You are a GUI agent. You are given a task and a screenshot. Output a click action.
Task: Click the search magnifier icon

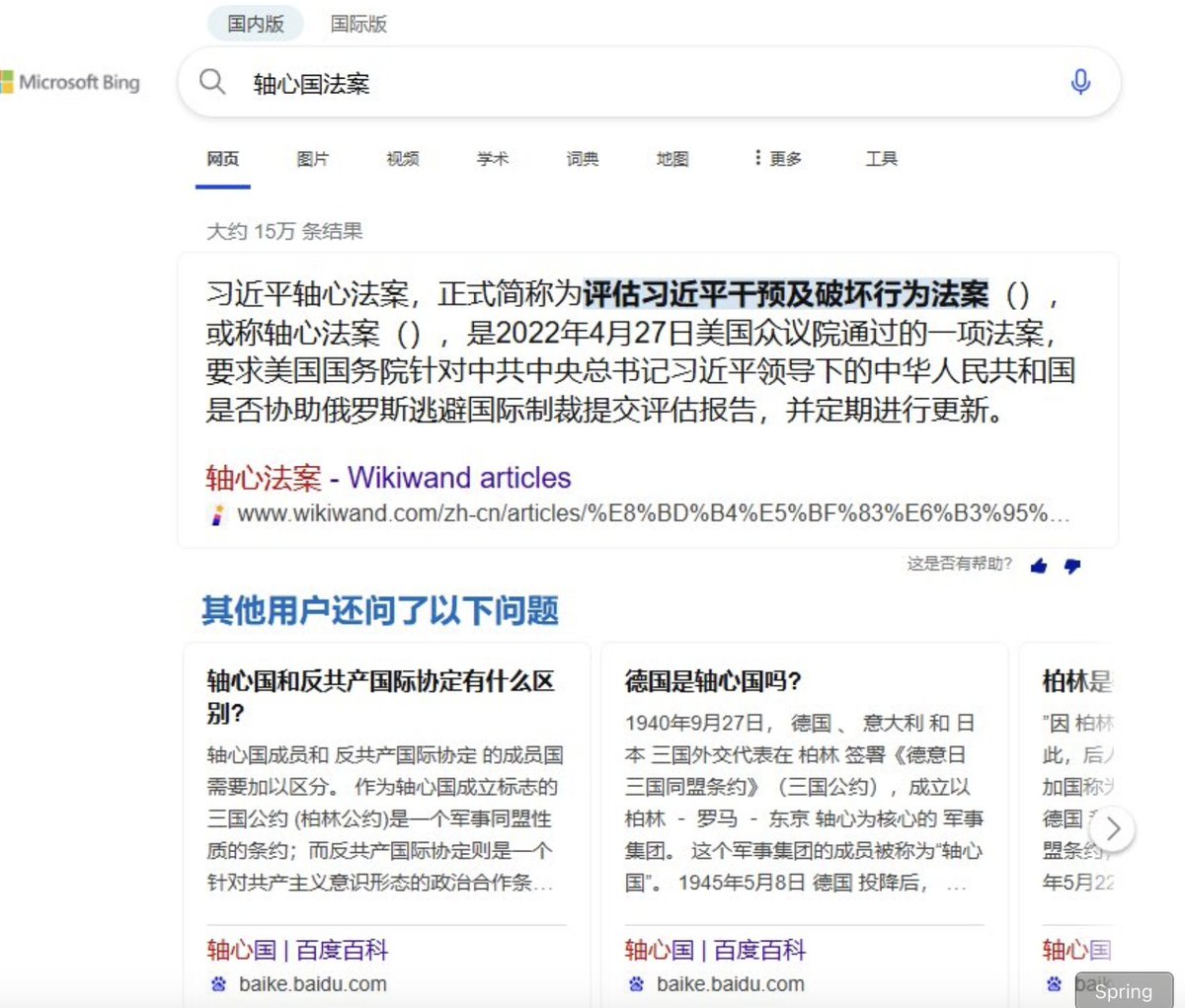[212, 82]
